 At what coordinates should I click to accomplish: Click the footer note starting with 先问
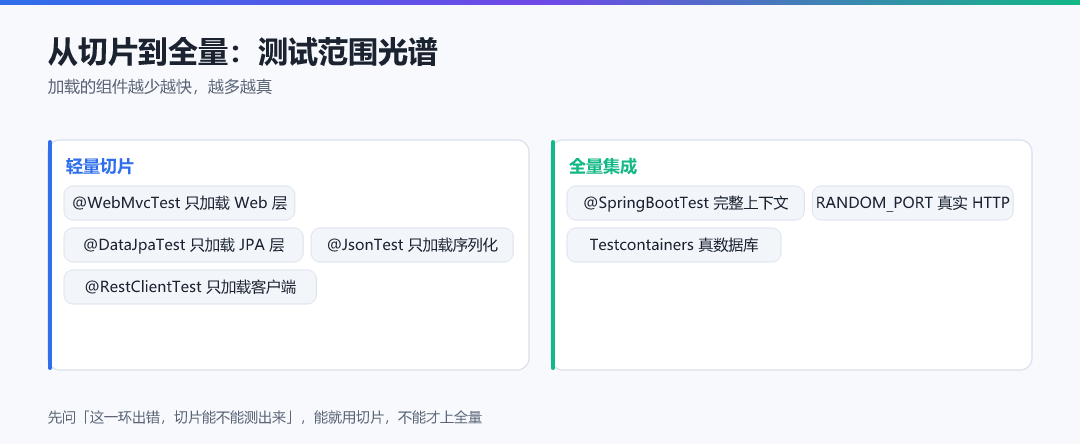coord(264,417)
